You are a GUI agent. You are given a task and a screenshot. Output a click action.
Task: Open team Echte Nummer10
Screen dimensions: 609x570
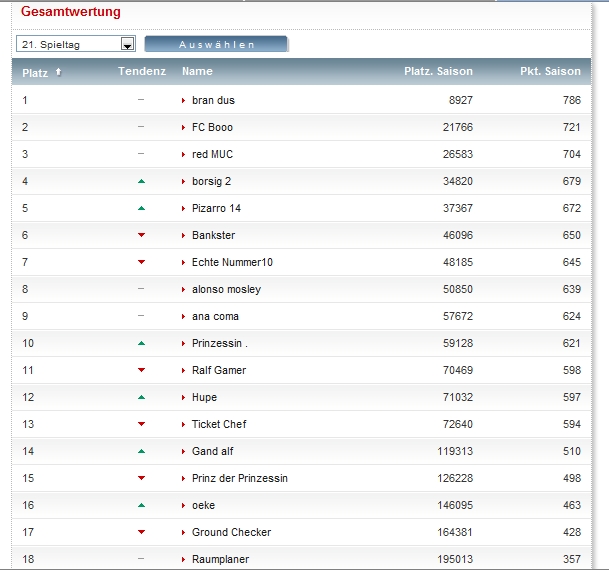(232, 262)
